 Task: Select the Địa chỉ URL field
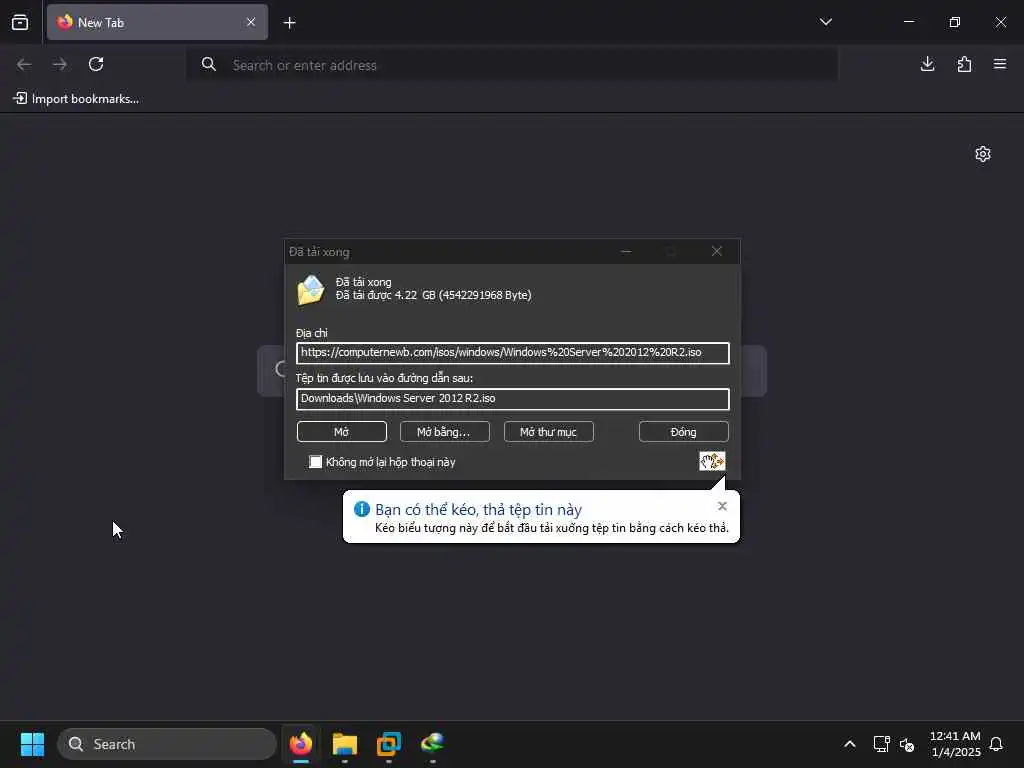coord(513,353)
